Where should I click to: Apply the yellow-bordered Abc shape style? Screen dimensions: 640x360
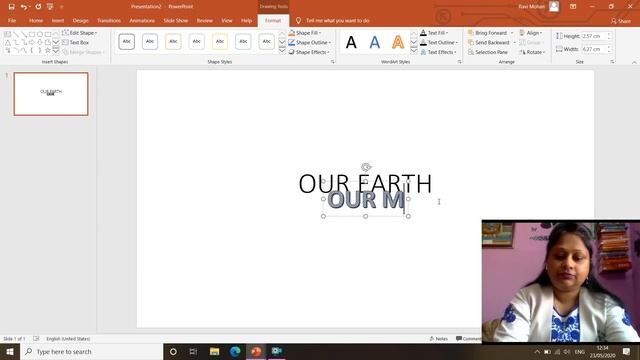[220, 42]
